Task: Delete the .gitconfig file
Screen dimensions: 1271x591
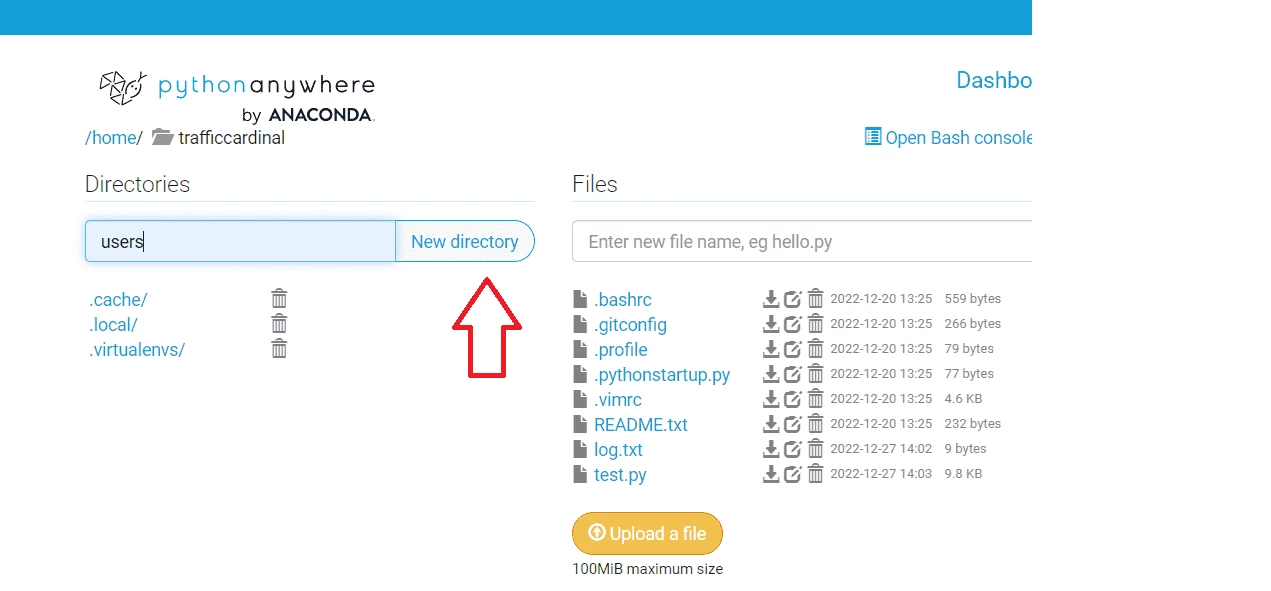Action: pyautogui.click(x=816, y=324)
